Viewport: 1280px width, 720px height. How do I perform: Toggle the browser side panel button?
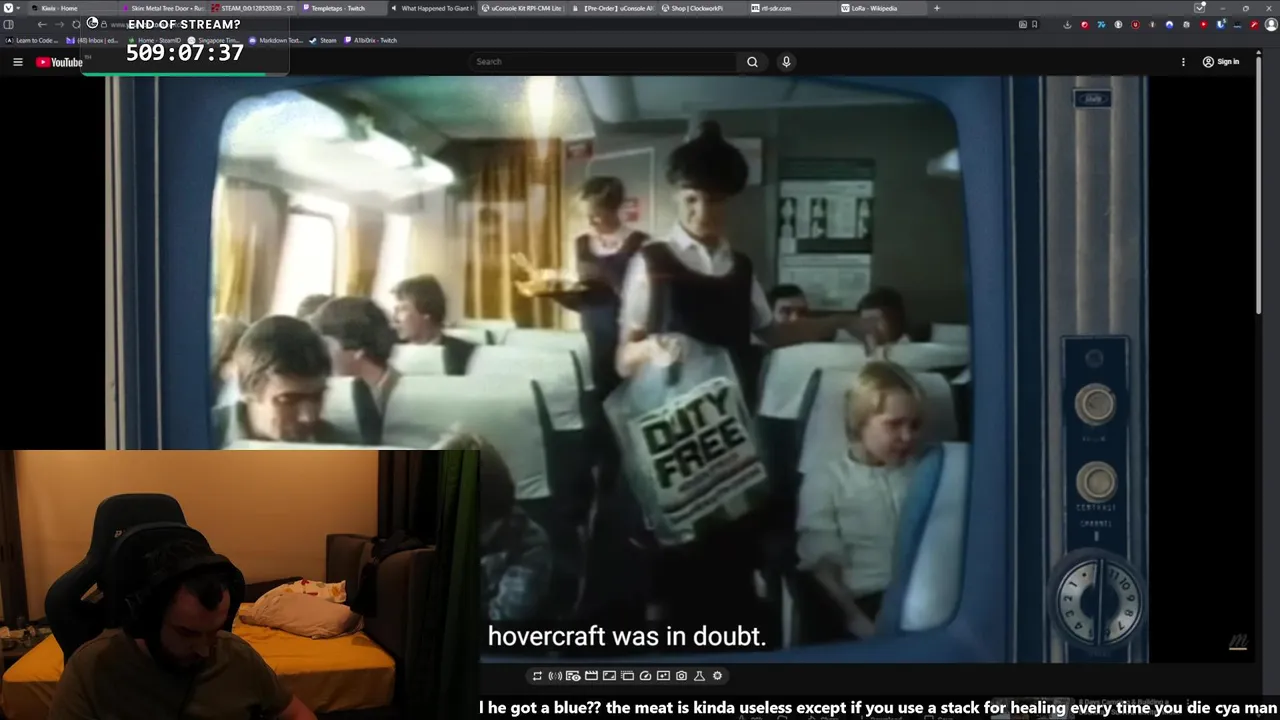pyautogui.click(x=9, y=24)
